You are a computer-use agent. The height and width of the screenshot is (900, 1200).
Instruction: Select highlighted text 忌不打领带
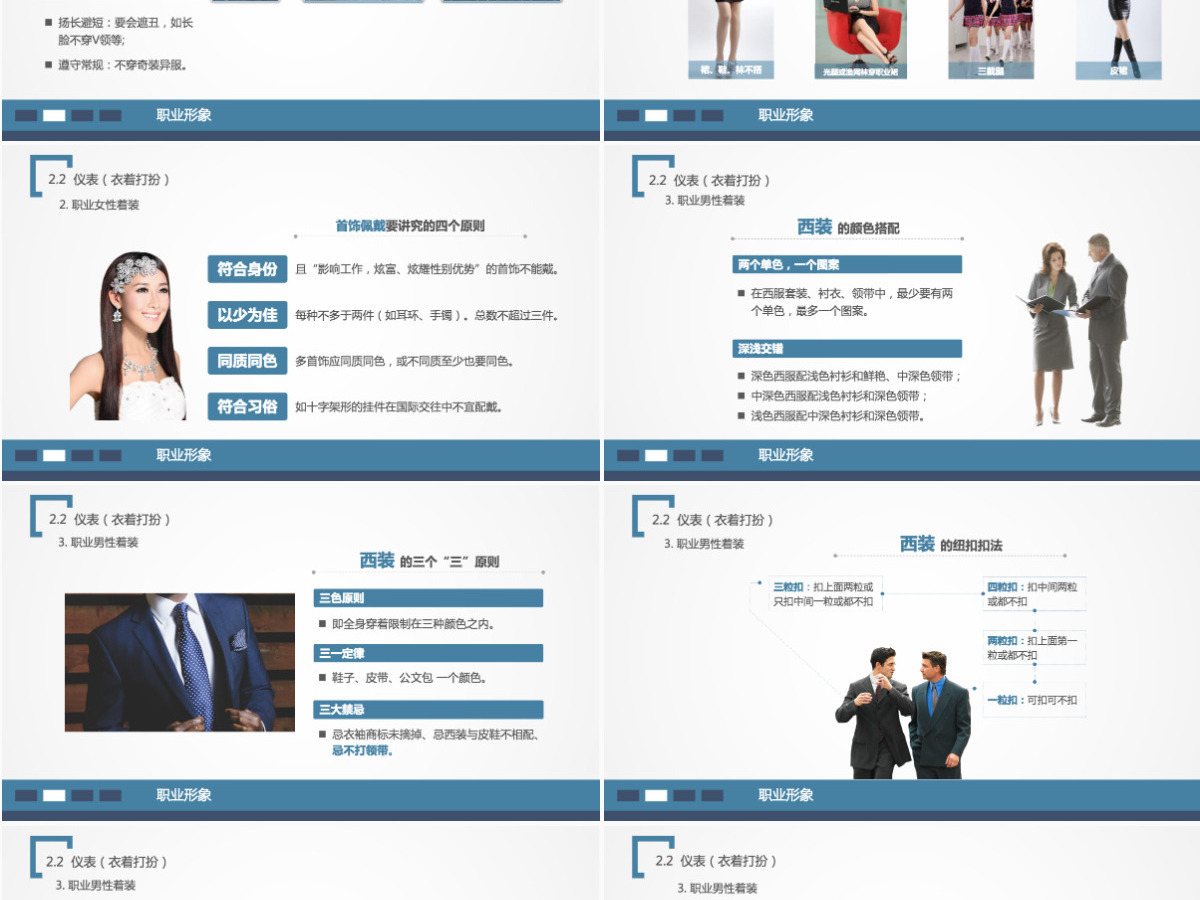[x=362, y=750]
